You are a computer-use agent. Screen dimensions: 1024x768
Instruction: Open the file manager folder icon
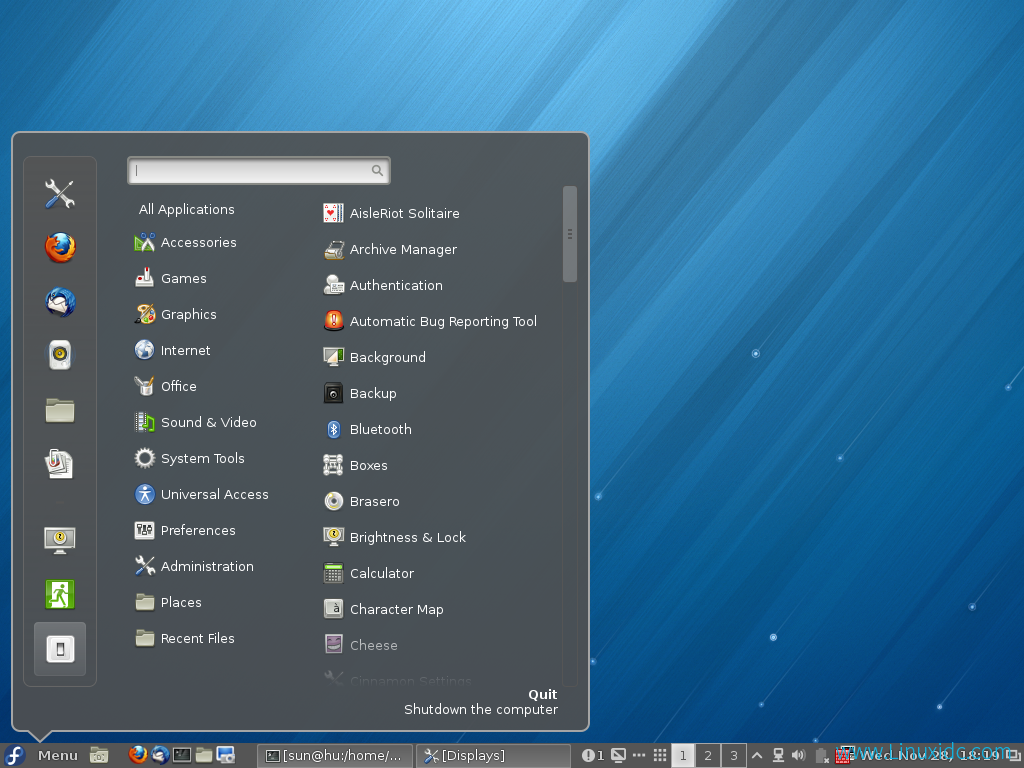59,410
